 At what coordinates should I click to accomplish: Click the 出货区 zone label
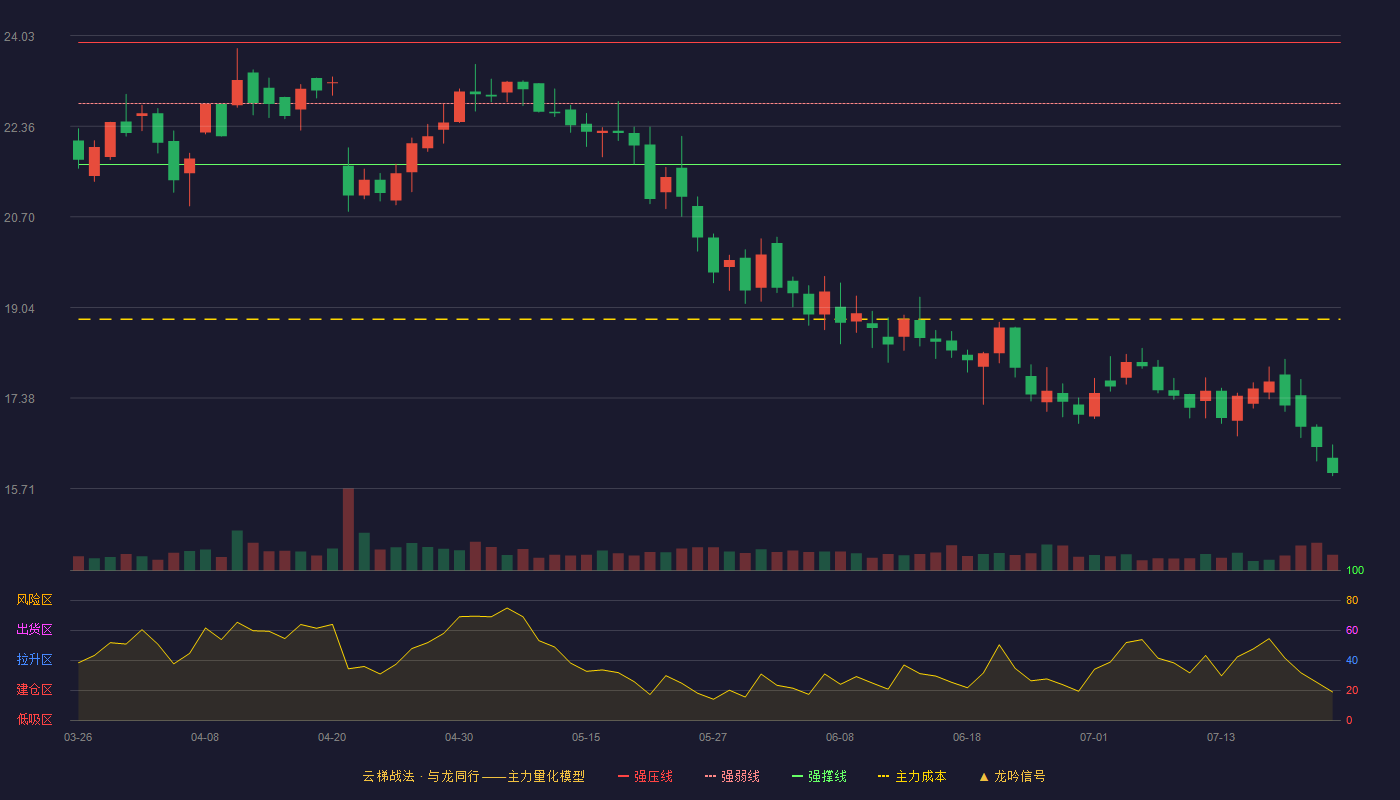pyautogui.click(x=34, y=630)
